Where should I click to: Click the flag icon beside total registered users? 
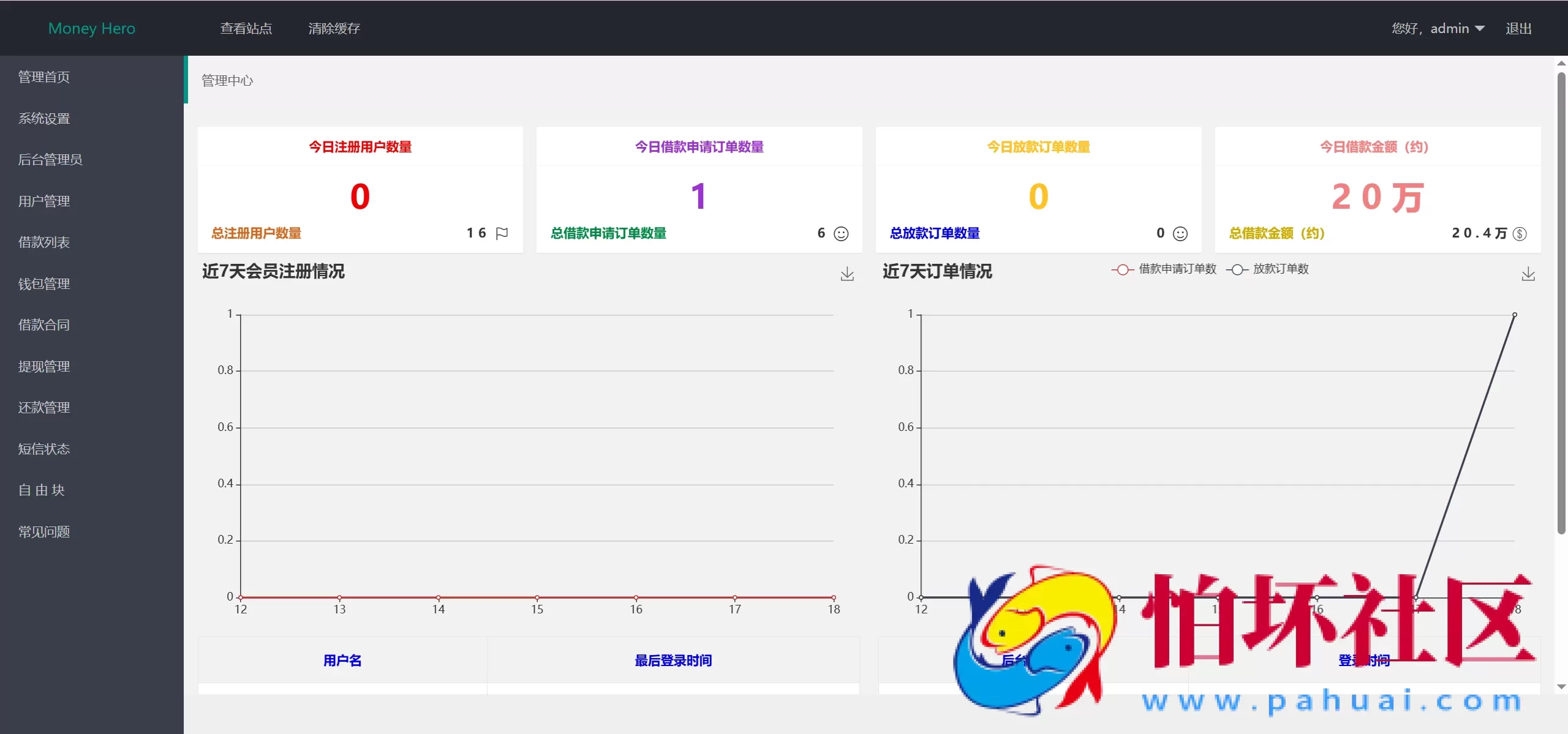pos(502,233)
